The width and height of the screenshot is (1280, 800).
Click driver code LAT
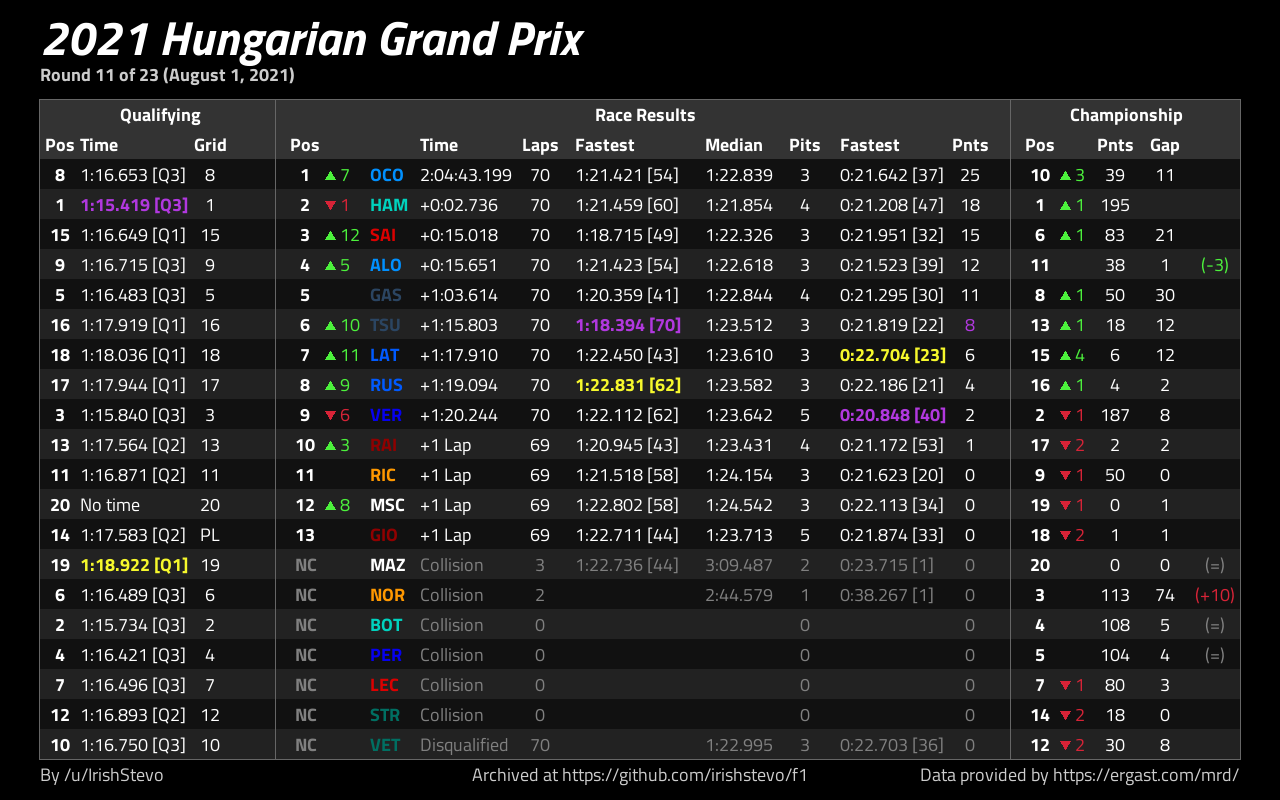385,356
